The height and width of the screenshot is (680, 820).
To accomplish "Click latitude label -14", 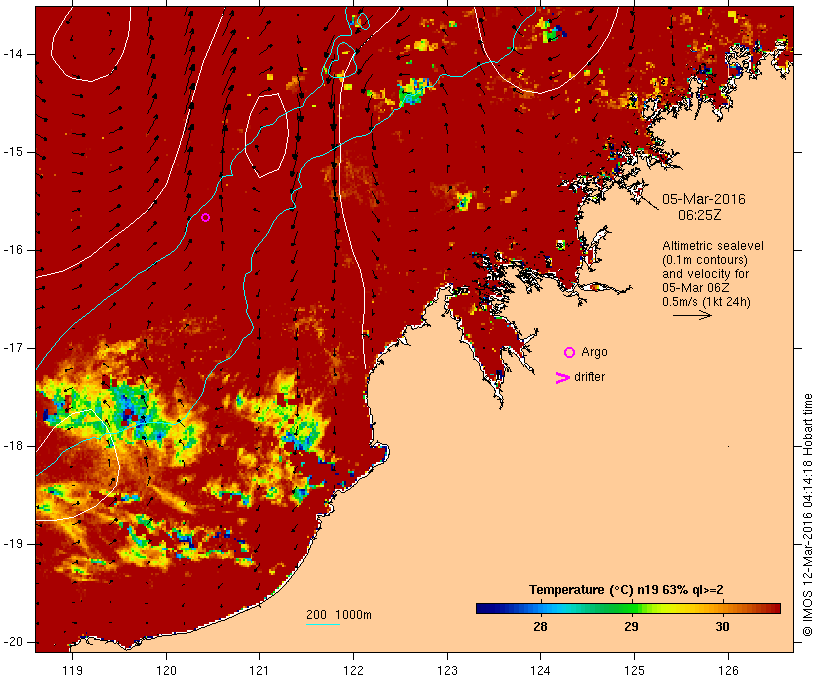I will pyautogui.click(x=12, y=54).
